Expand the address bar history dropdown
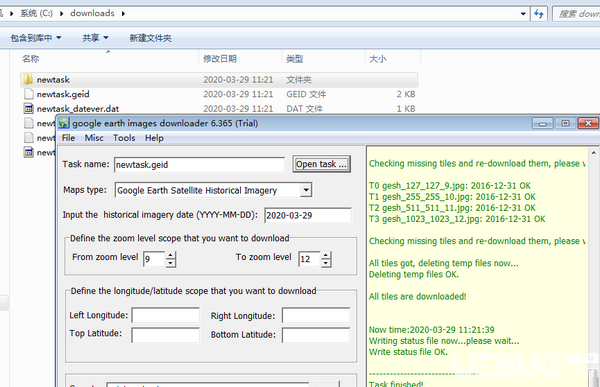This screenshot has height=387, width=600. [523, 14]
